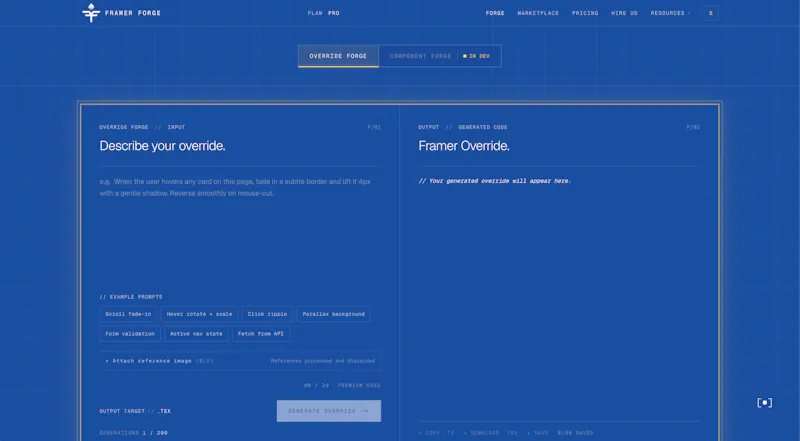Pick the 'Click ripple' example prompt
Viewport: 800px width, 441px height.
coord(267,314)
